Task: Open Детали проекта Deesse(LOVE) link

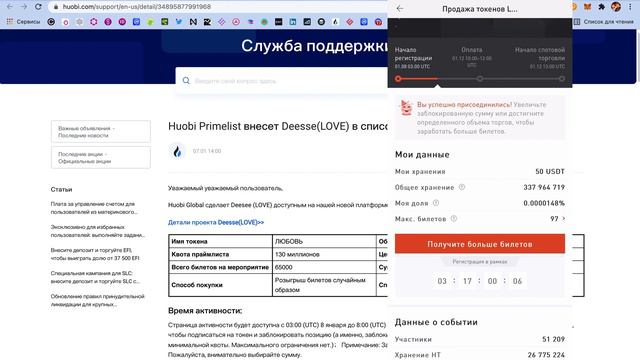Action: coord(216,222)
